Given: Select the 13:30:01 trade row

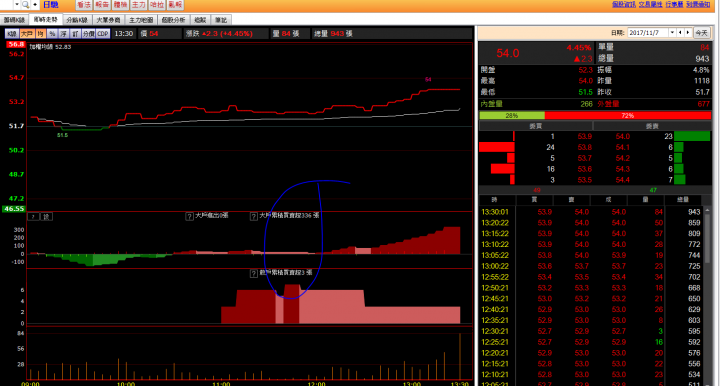Looking at the screenshot, I should [x=591, y=212].
